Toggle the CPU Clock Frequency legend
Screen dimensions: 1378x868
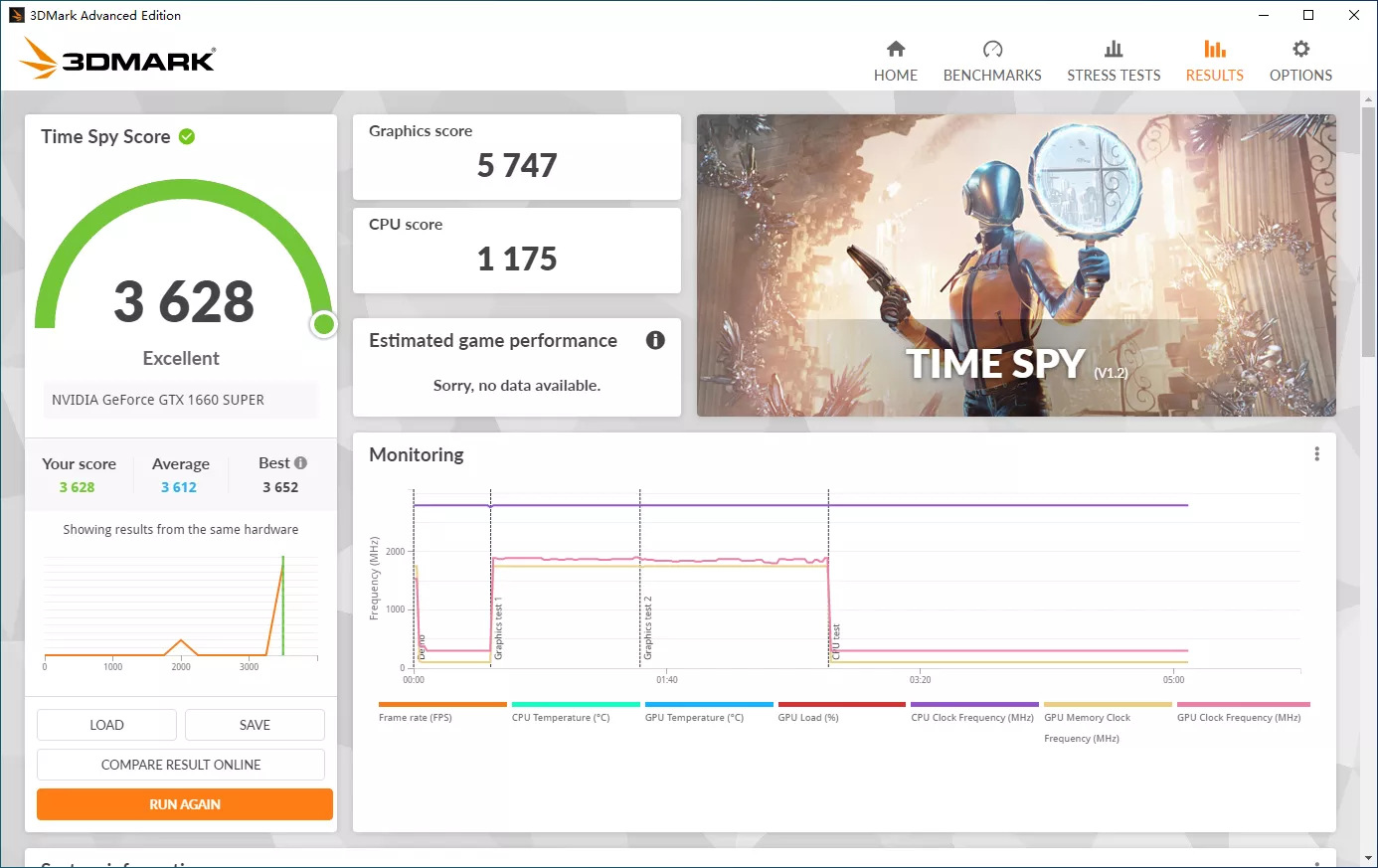974,712
